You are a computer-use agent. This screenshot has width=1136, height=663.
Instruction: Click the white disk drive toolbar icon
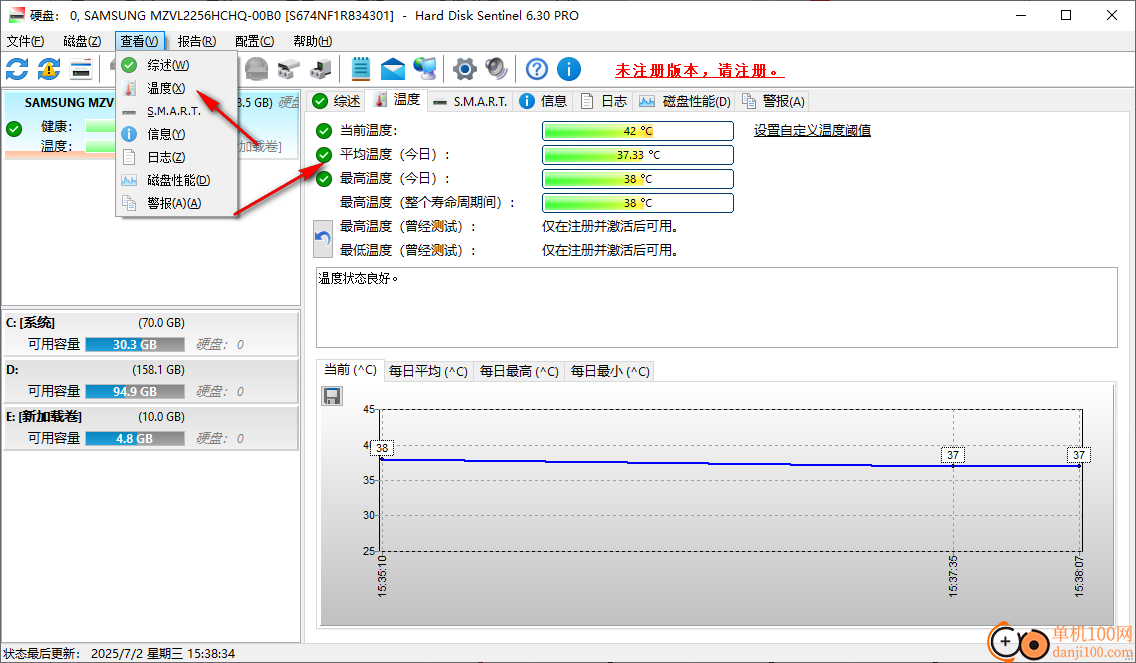pos(80,69)
